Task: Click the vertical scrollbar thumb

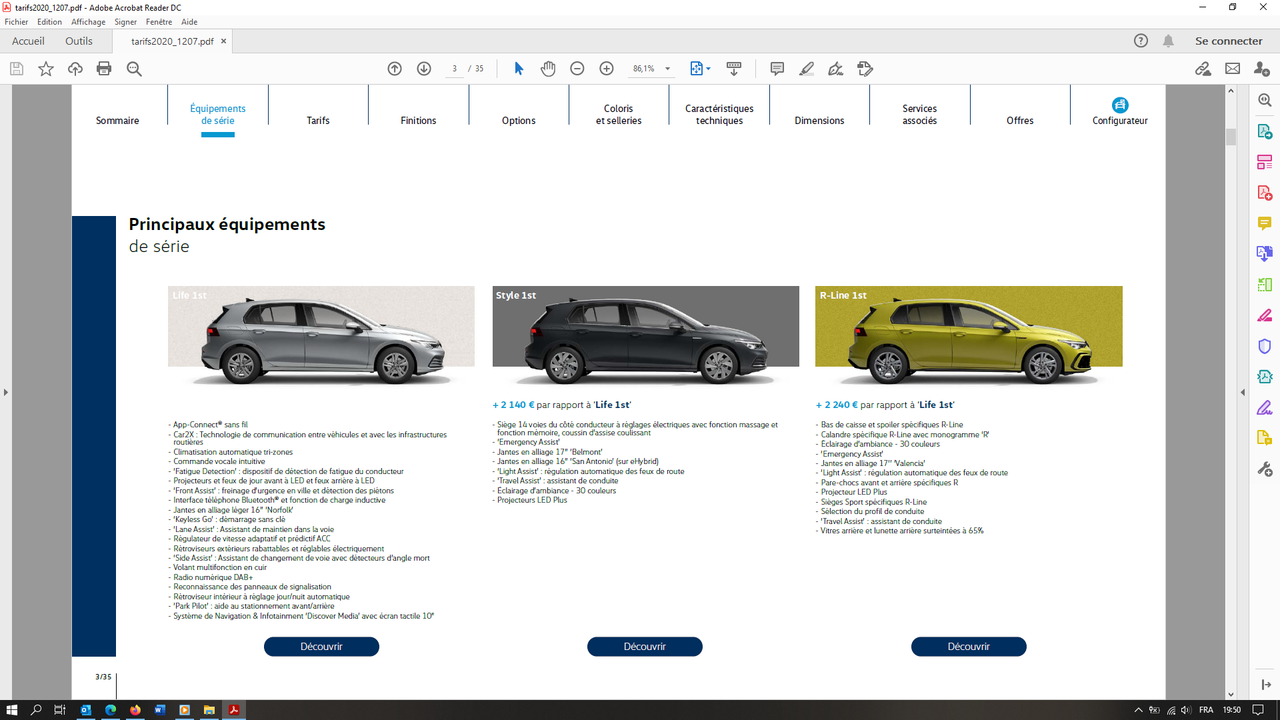Action: [x=1231, y=137]
